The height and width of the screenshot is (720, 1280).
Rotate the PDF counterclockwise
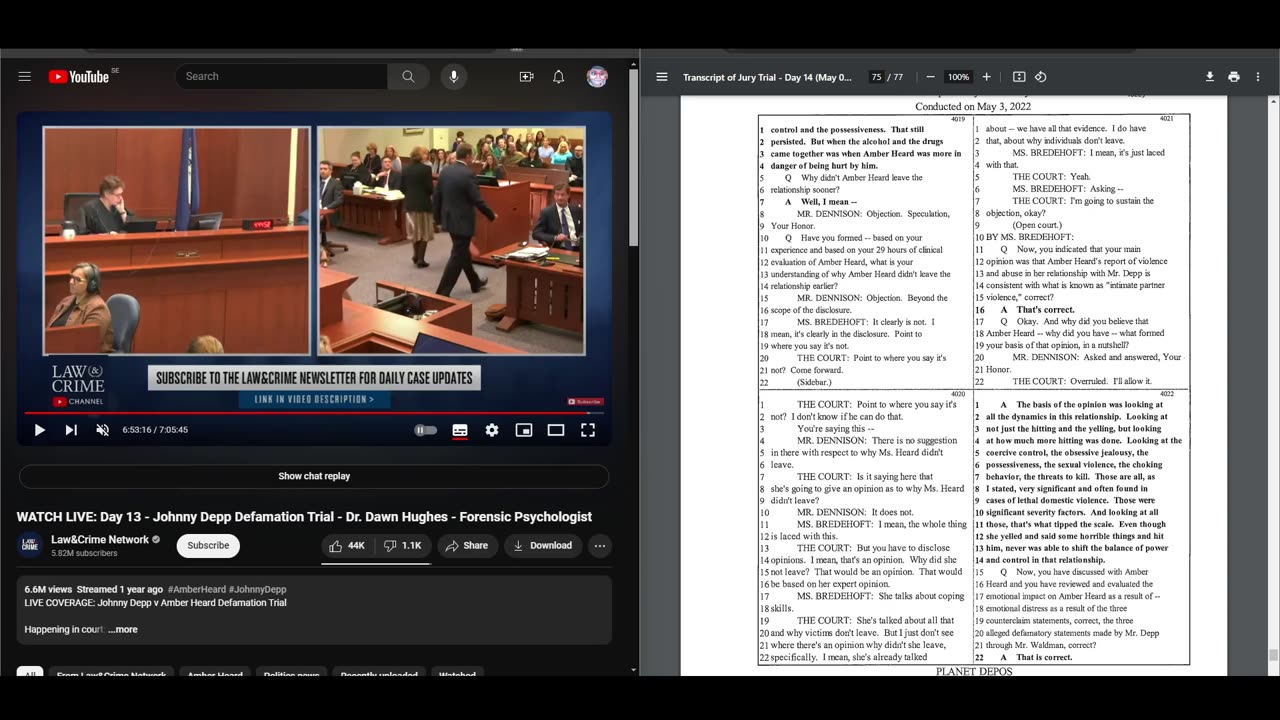(x=1040, y=77)
